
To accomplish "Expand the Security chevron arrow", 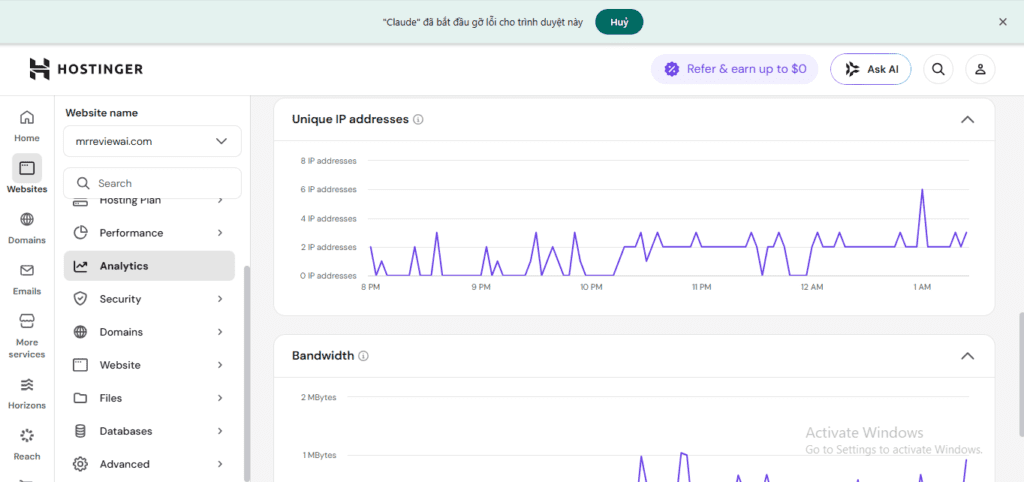I will [x=220, y=299].
